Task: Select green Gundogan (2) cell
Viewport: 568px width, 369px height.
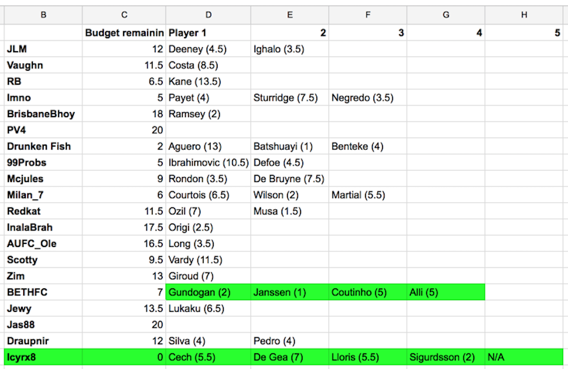Action: (x=208, y=292)
